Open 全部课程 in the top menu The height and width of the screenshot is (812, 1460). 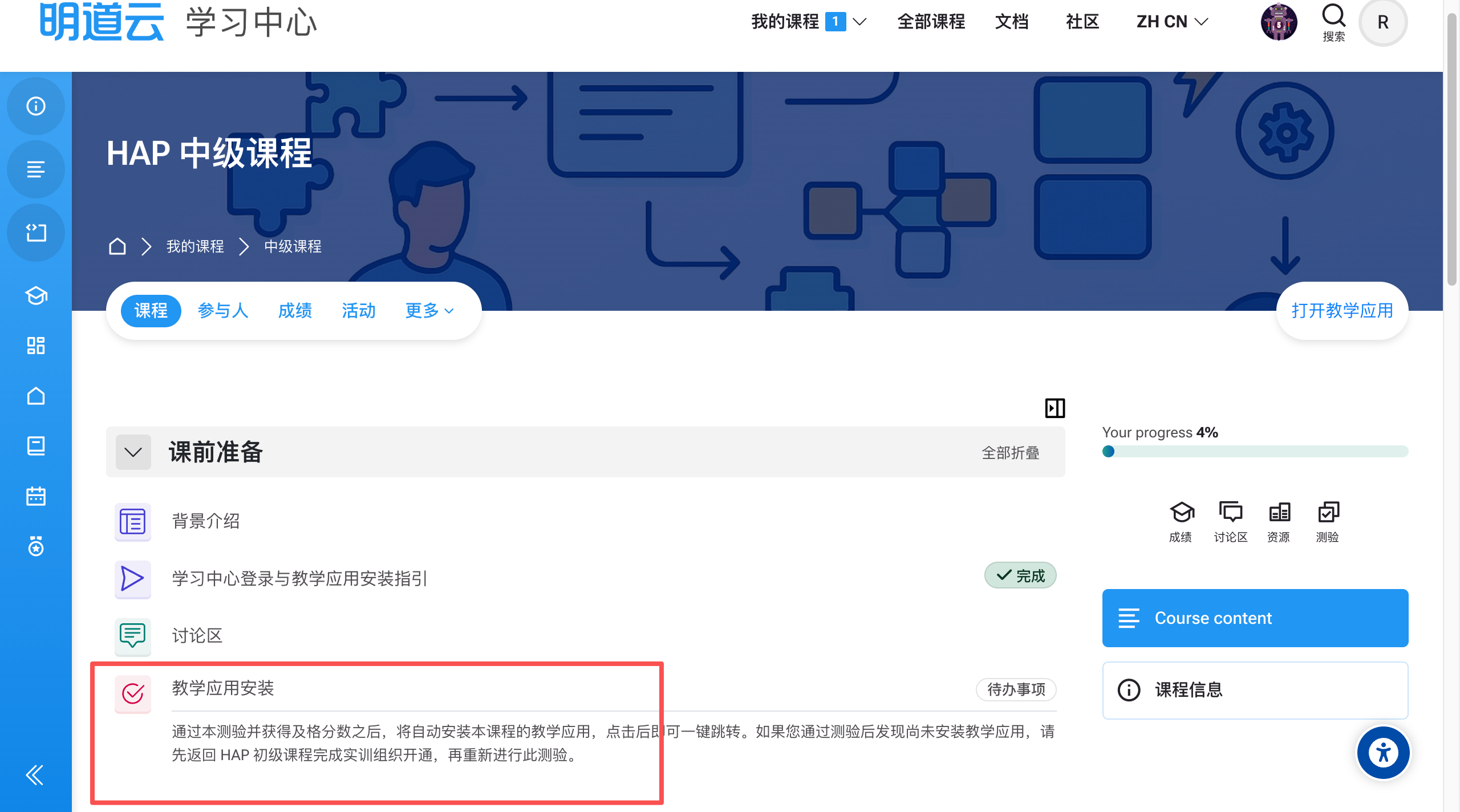tap(931, 22)
